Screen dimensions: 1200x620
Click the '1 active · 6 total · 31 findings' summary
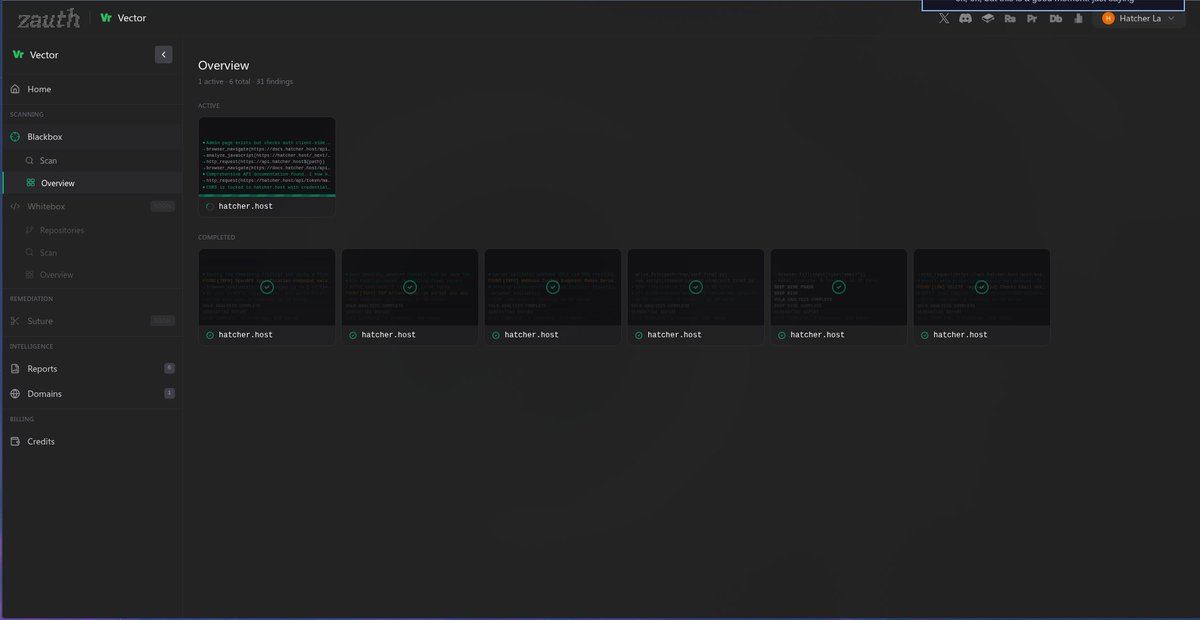[246, 82]
